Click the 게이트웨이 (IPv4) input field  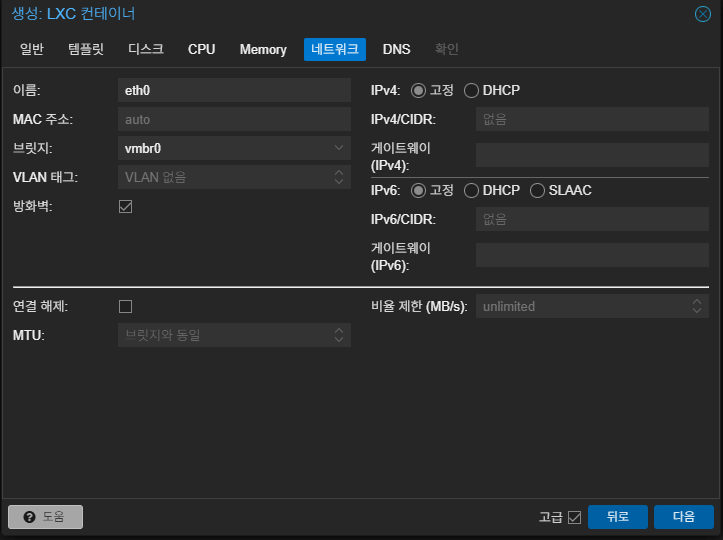(x=592, y=155)
